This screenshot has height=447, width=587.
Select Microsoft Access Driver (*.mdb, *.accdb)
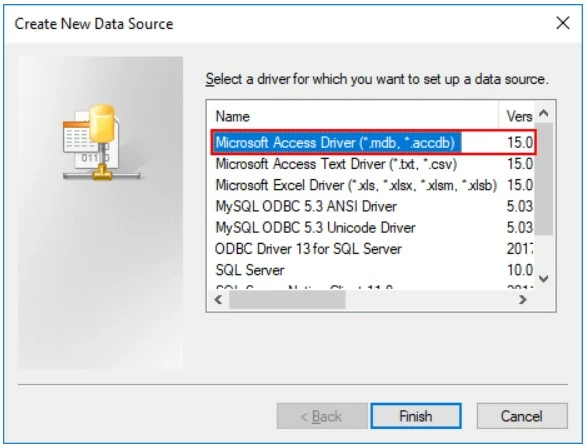tap(374, 142)
